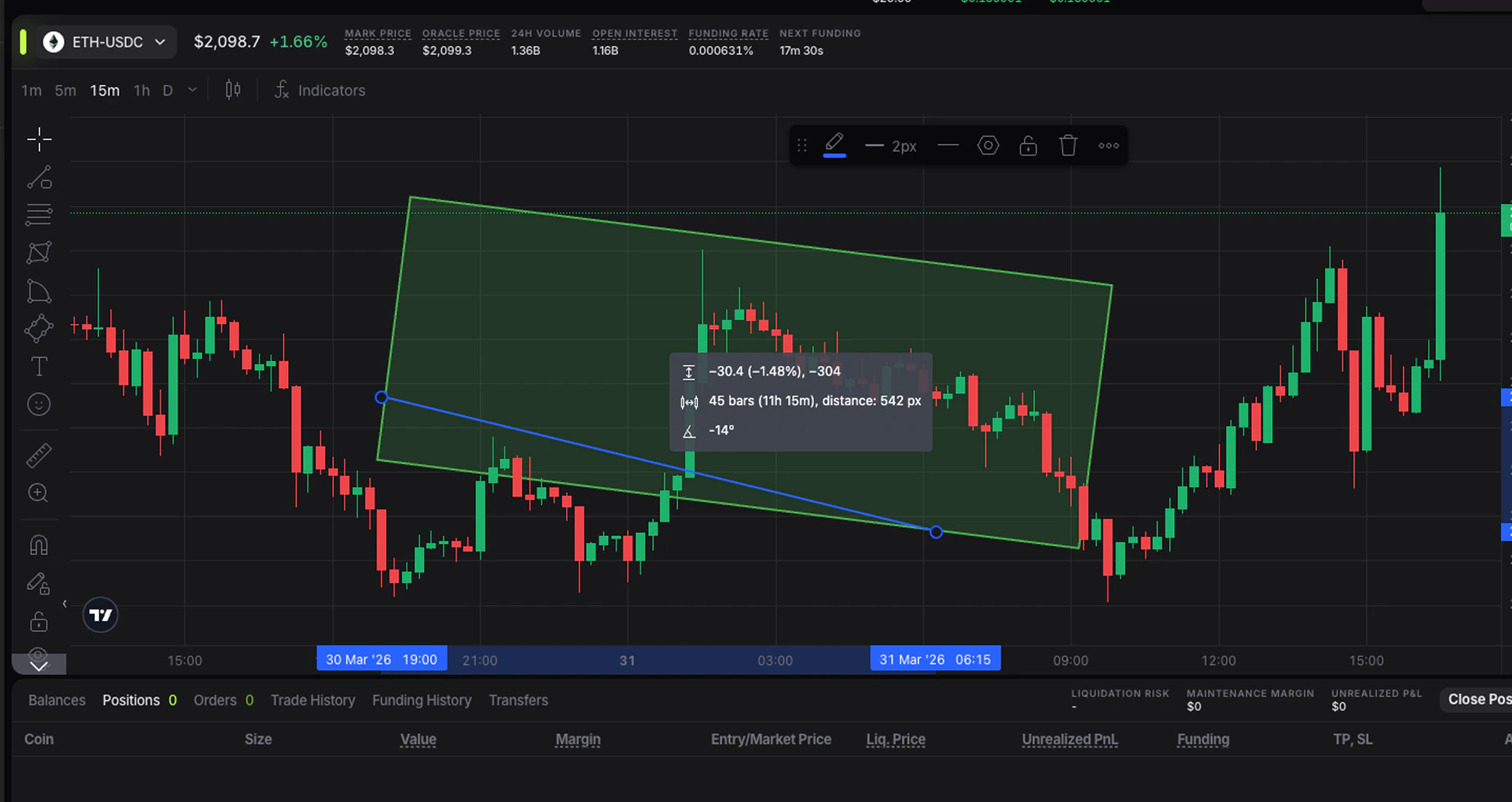
Task: Change the line color with pencil icon
Action: tap(835, 146)
